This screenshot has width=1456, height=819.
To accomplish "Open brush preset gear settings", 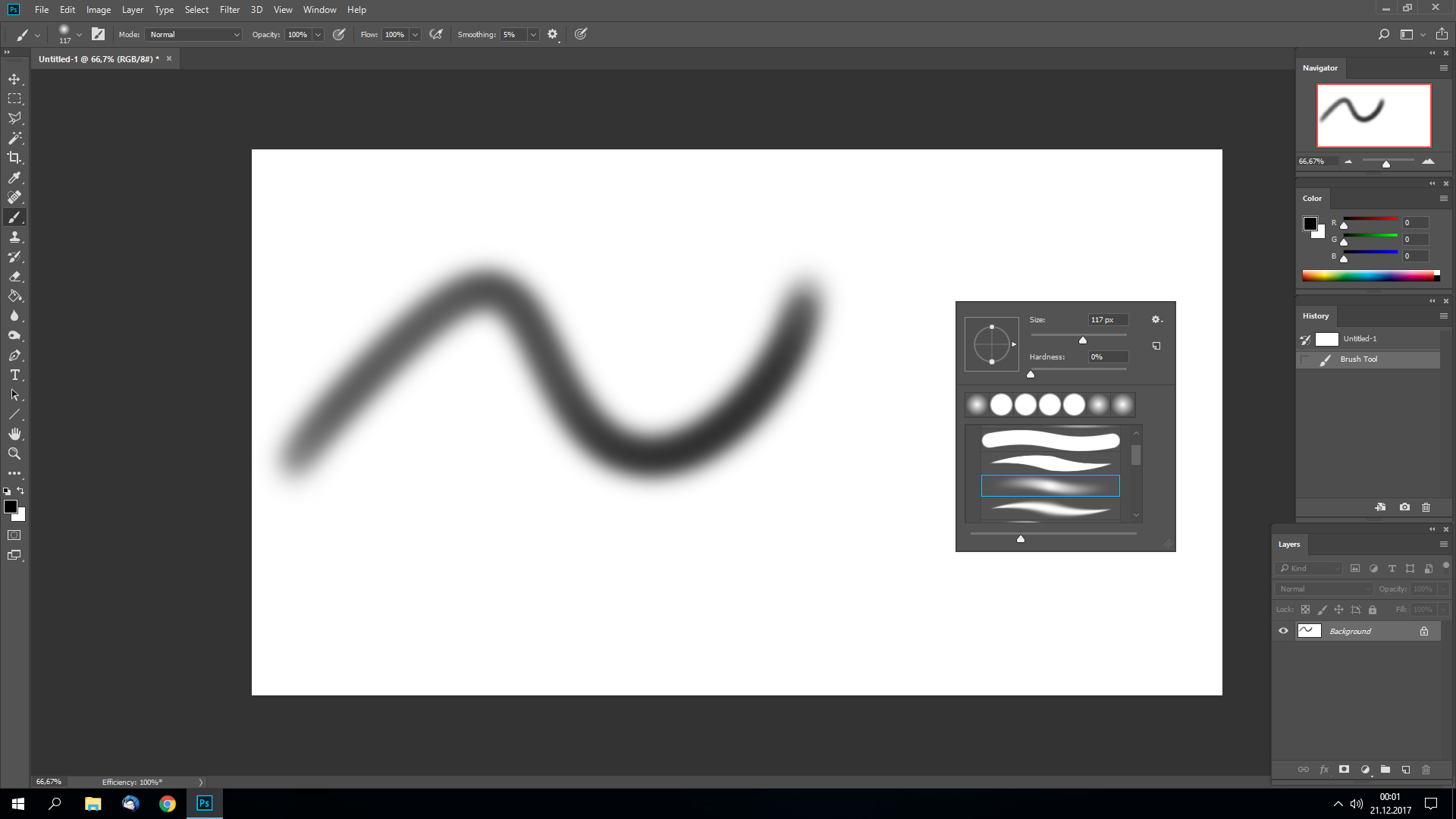I will 1156,320.
